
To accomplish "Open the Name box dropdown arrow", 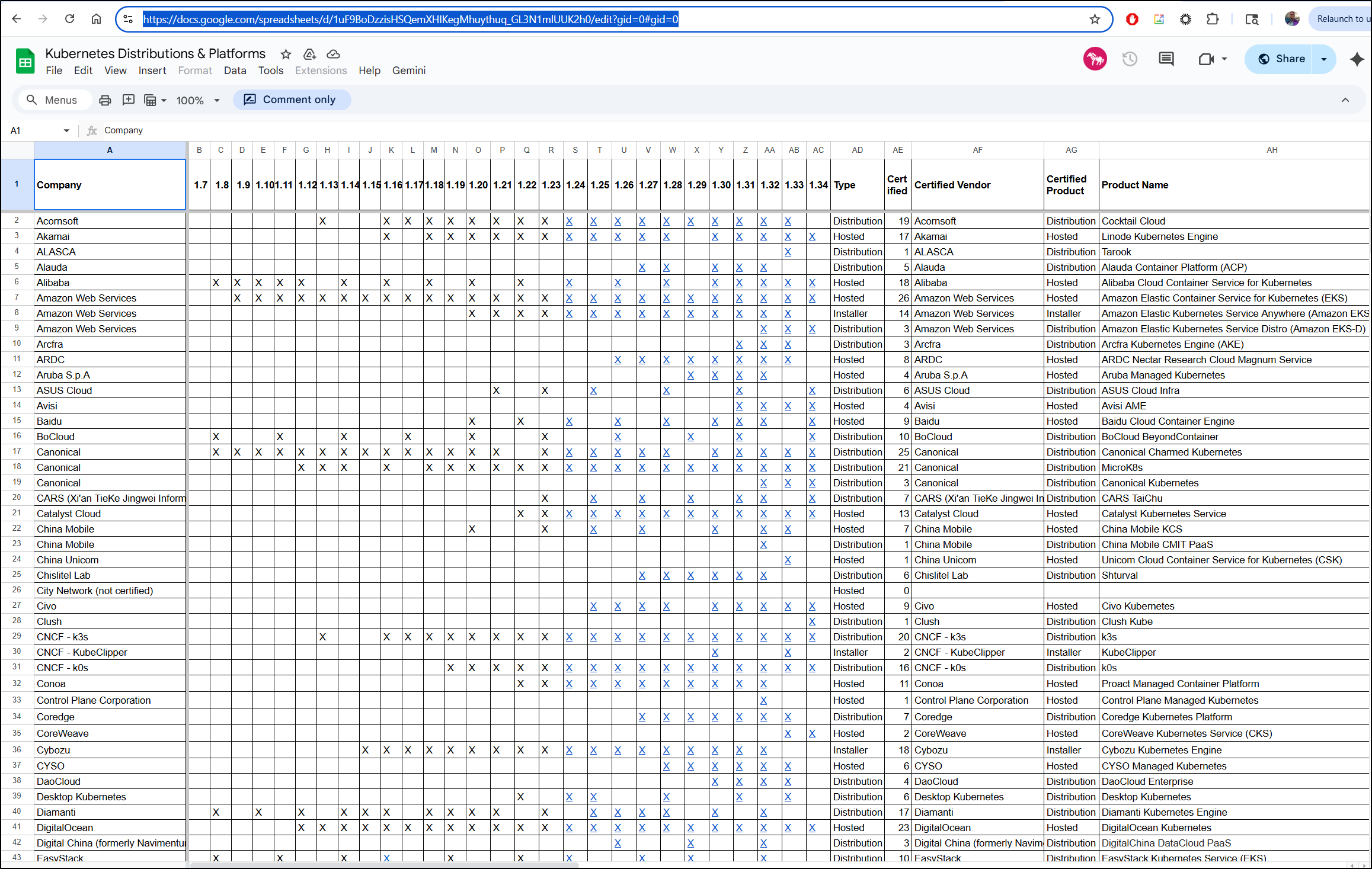I will (x=66, y=130).
